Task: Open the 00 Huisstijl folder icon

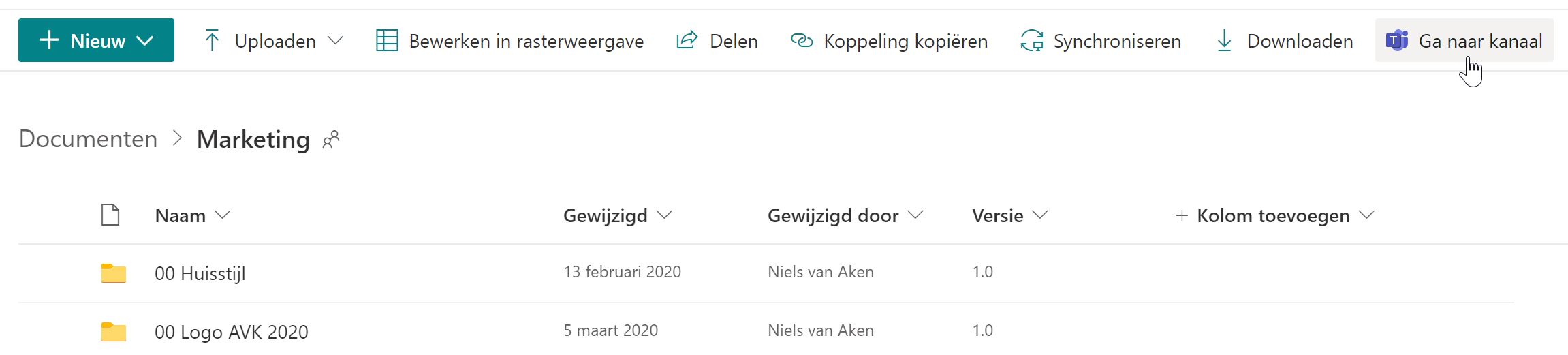Action: click(x=114, y=273)
